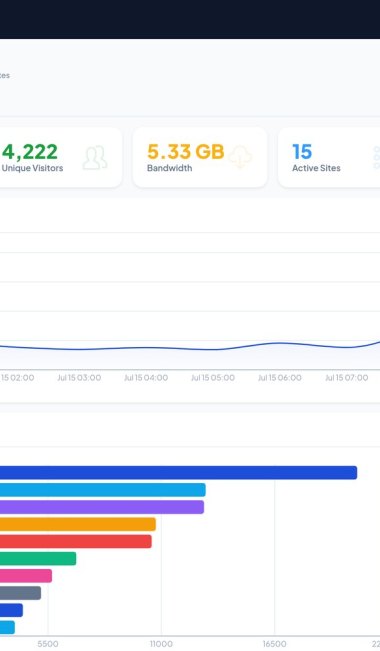Screen dimensions: 380x651
Task: Click the pink bar in chart
Action: point(26,576)
